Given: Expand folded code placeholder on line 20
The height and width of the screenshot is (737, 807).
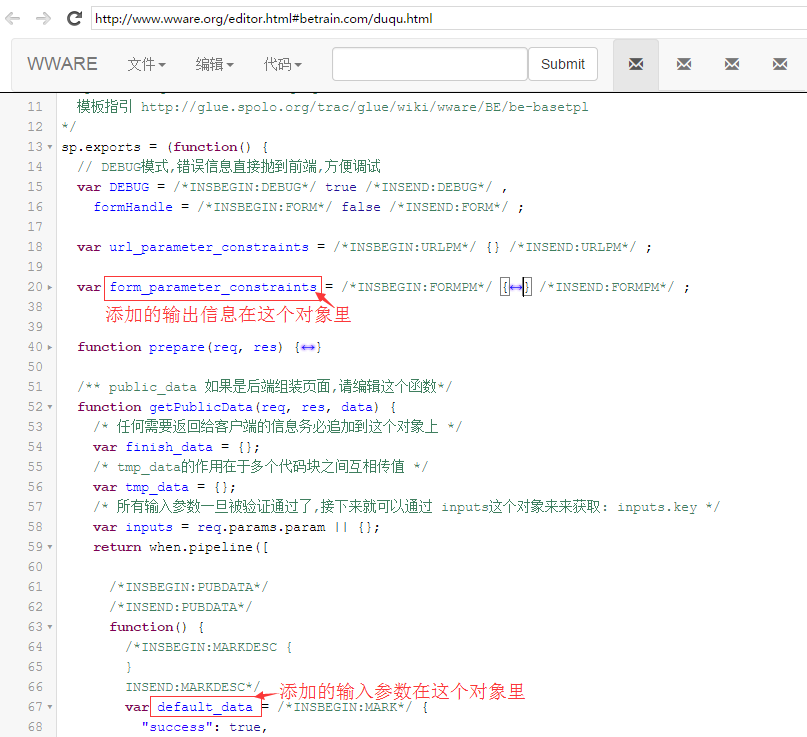Looking at the screenshot, I should tap(516, 287).
